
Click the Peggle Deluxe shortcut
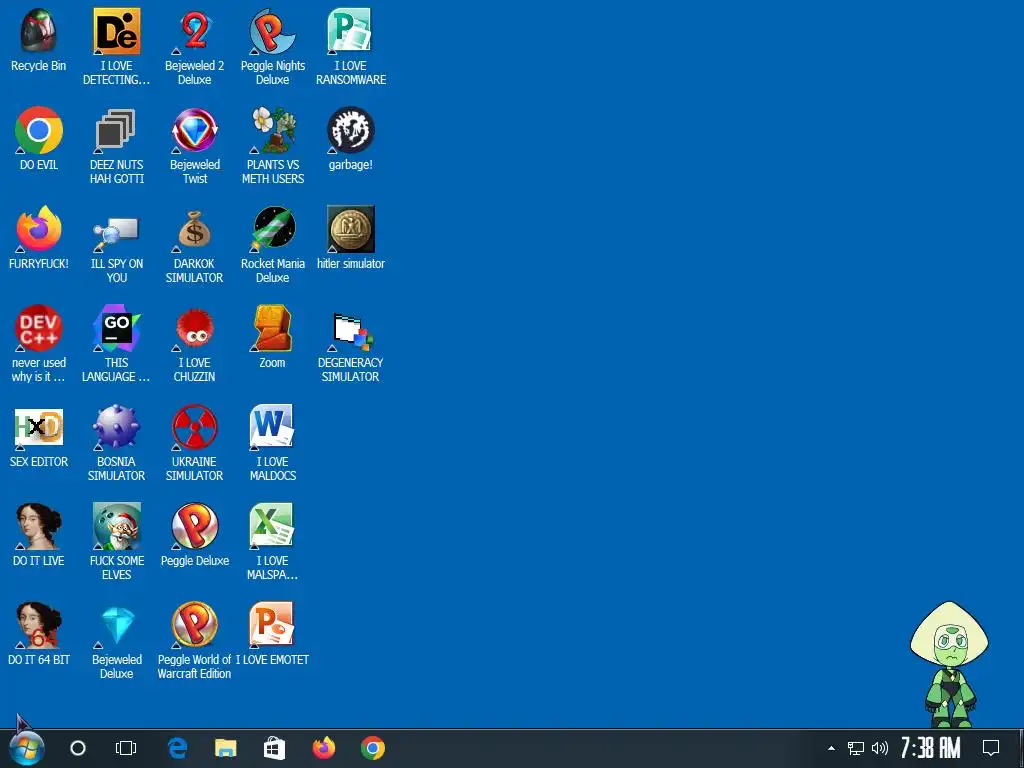195,526
